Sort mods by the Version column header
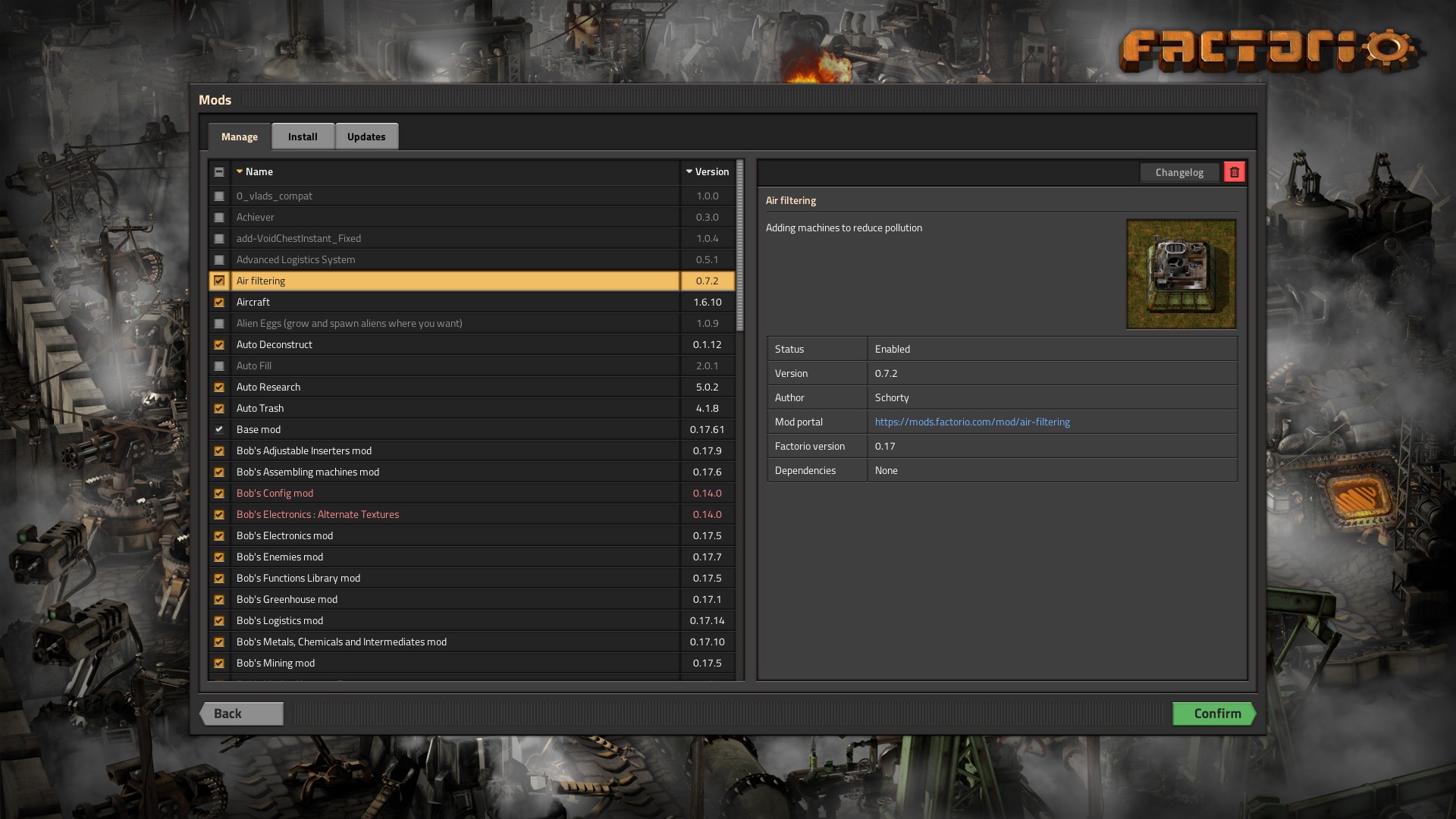The width and height of the screenshot is (1456, 819). coord(708,172)
